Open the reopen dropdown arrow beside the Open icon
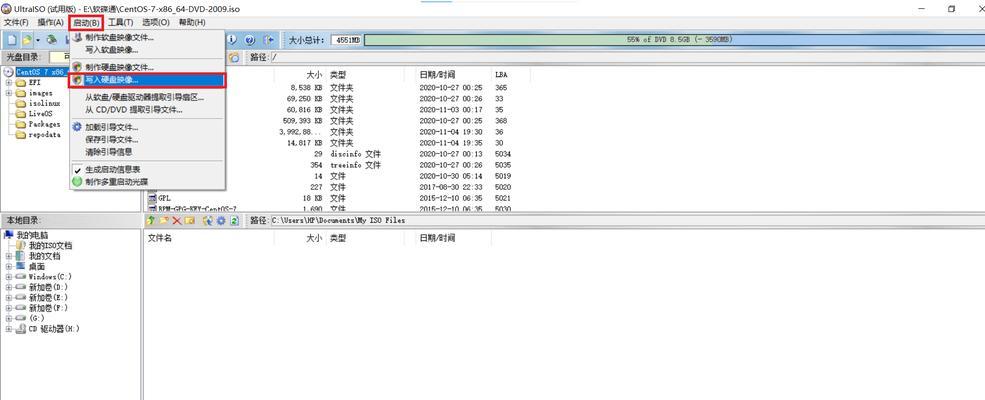 tap(38, 40)
